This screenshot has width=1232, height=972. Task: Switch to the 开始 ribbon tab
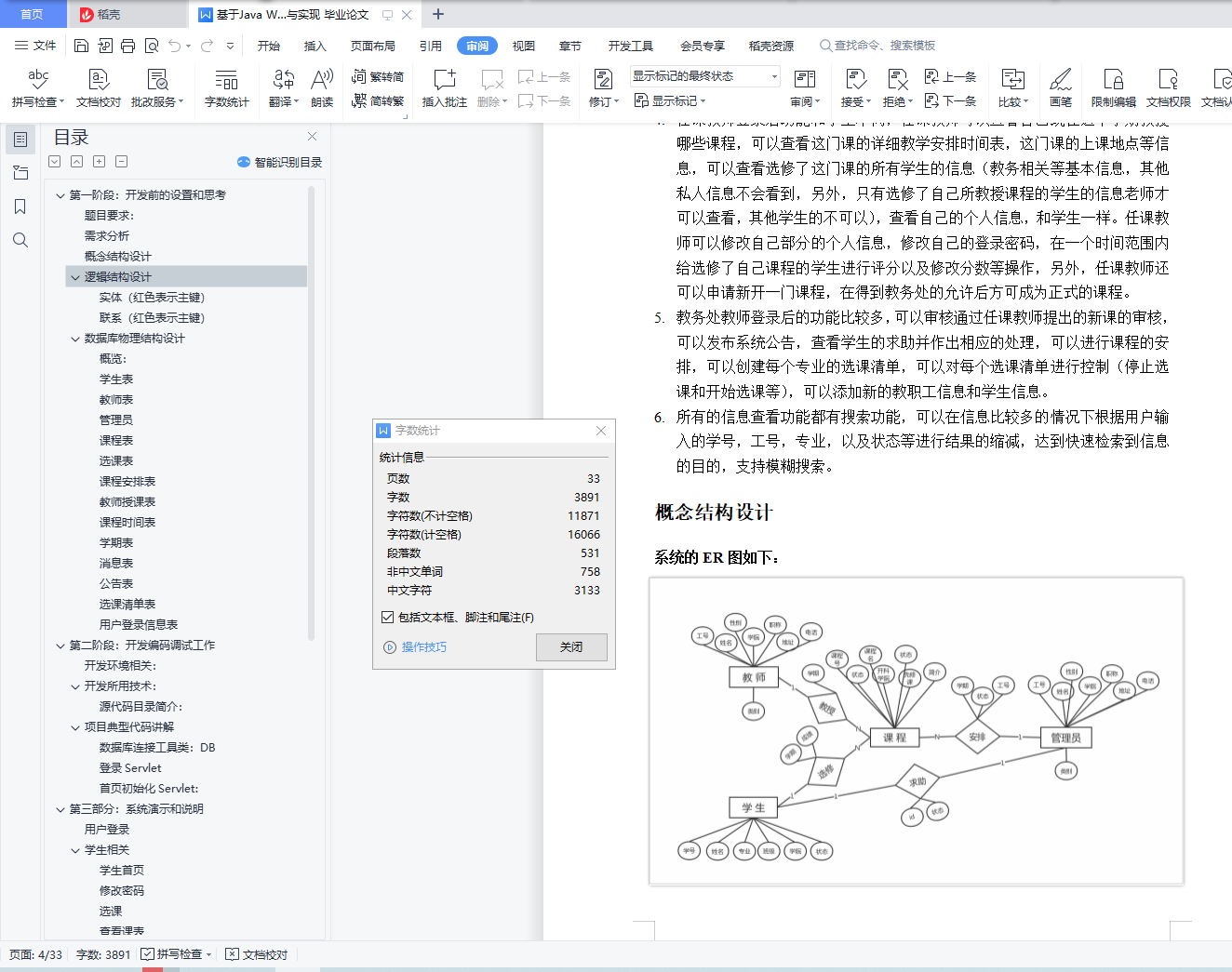tap(269, 46)
